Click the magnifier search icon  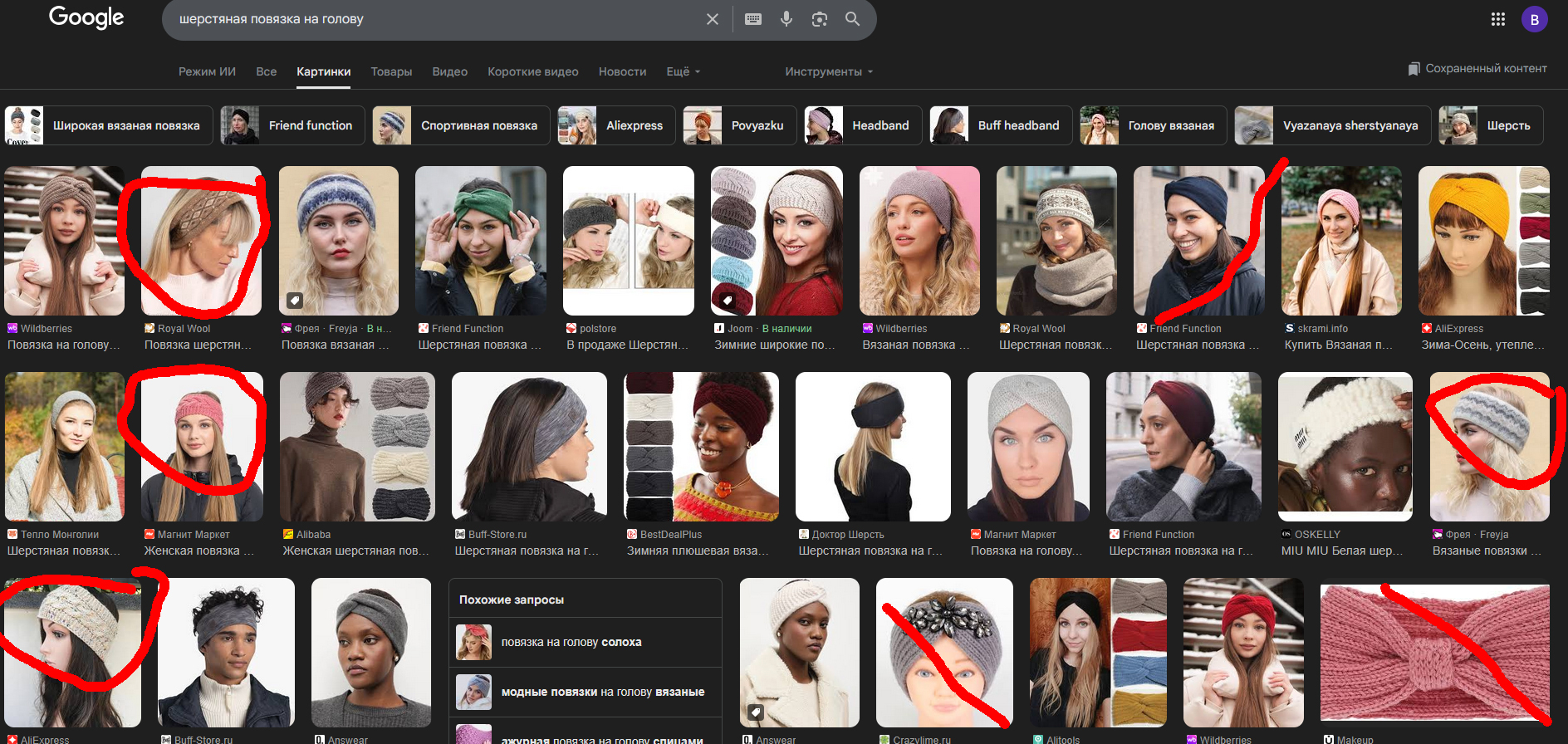[x=852, y=19]
